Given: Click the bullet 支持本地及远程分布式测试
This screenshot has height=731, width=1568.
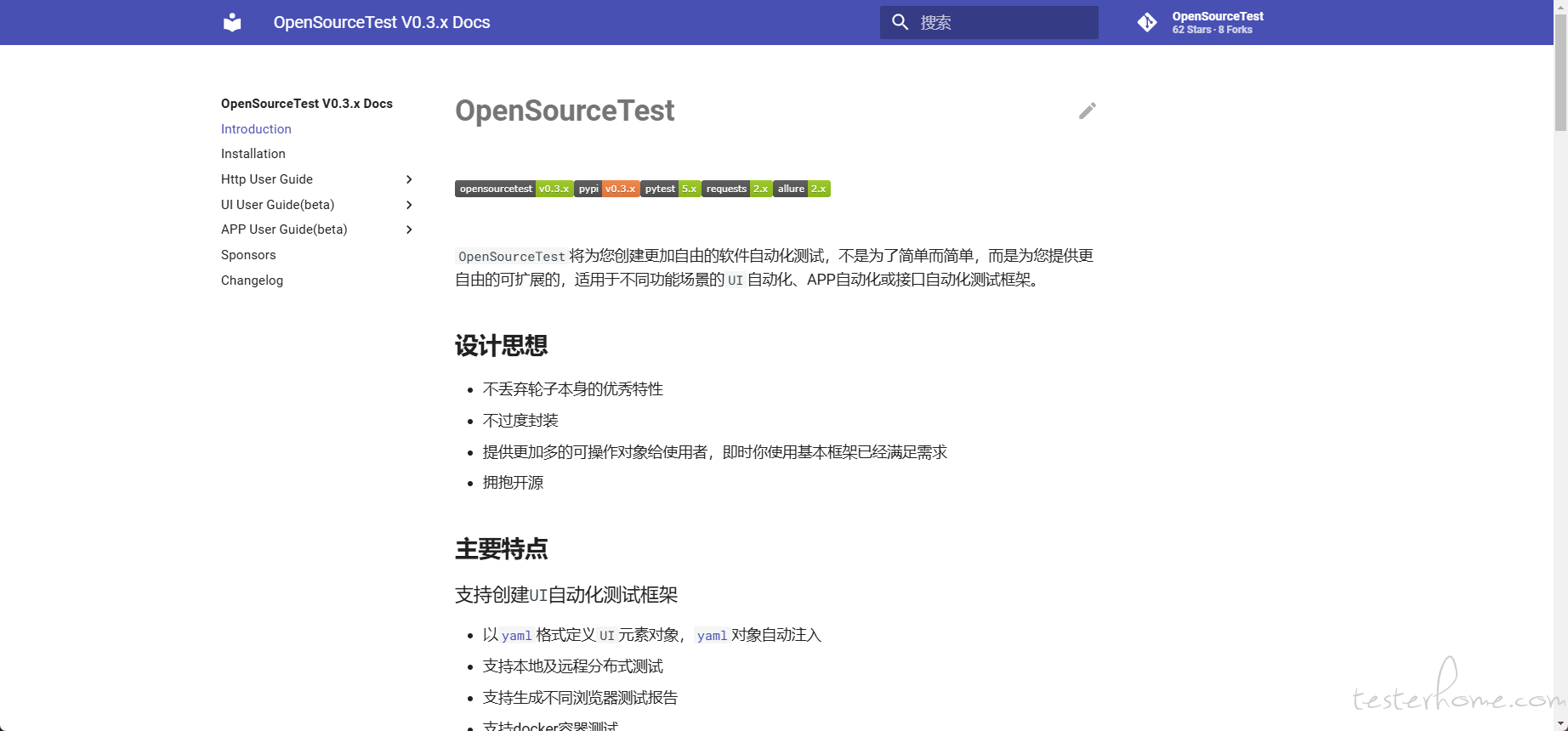Looking at the screenshot, I should coord(573,666).
